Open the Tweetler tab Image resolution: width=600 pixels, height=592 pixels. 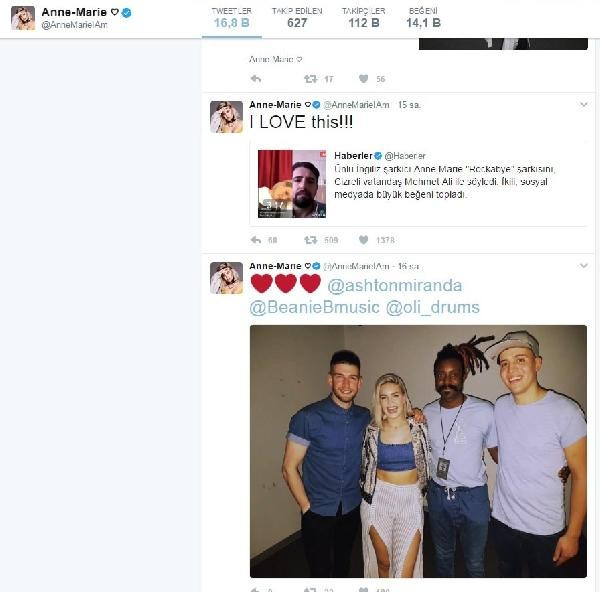[x=232, y=18]
